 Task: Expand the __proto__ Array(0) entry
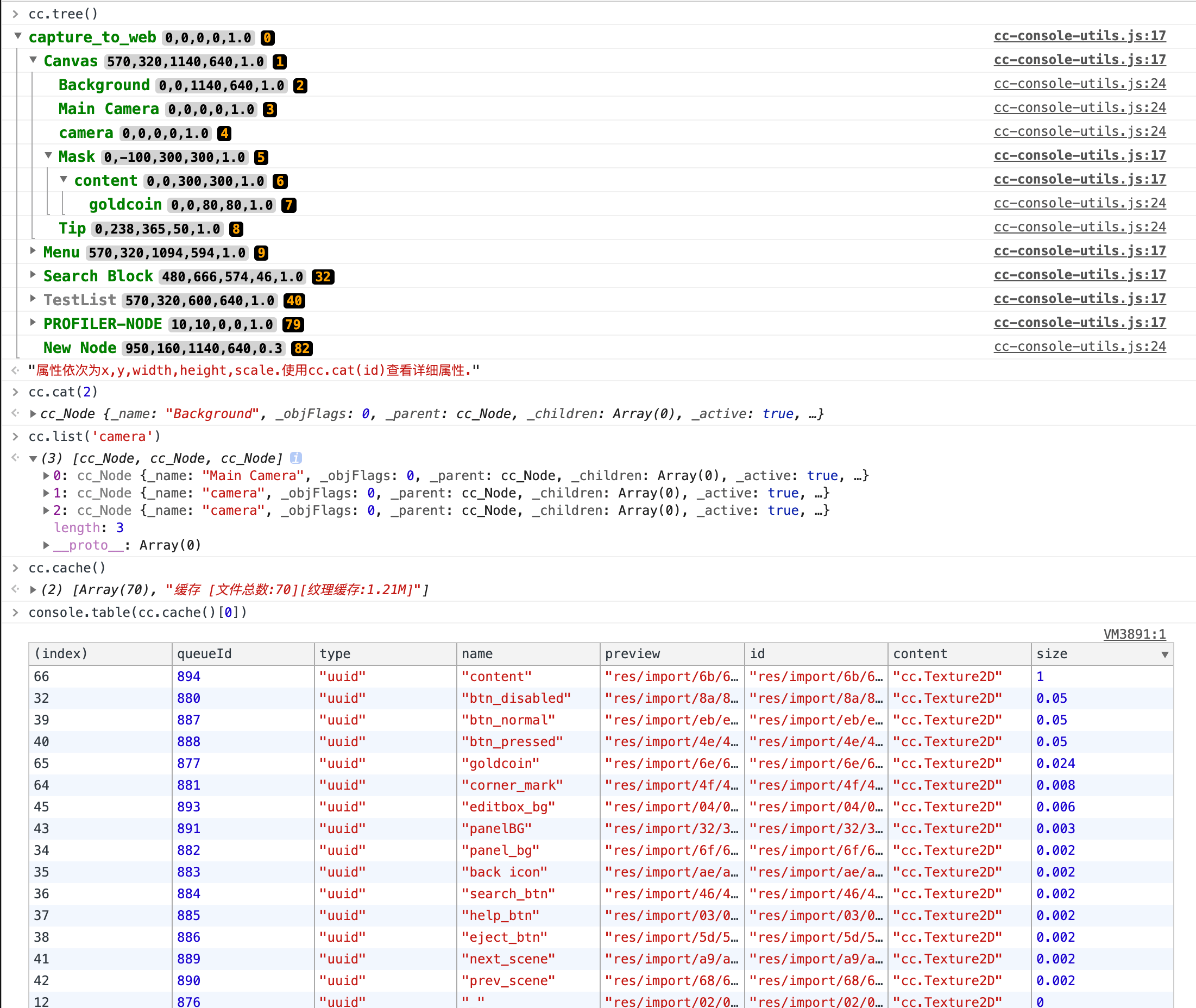click(x=46, y=545)
